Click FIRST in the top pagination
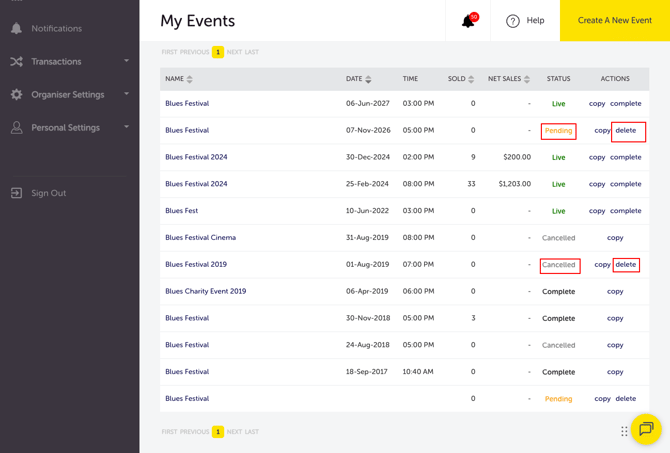This screenshot has height=453, width=670. point(169,52)
